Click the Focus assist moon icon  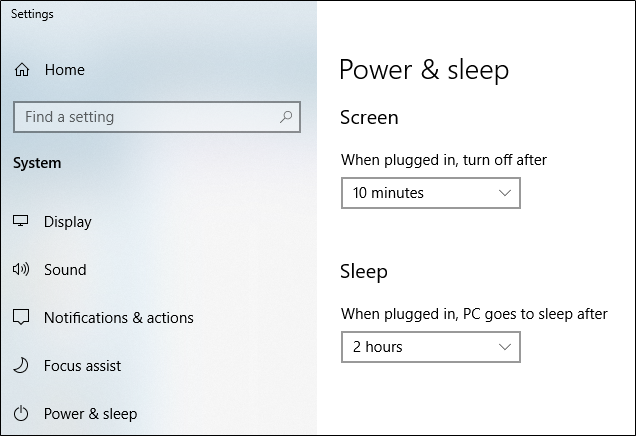tap(21, 365)
